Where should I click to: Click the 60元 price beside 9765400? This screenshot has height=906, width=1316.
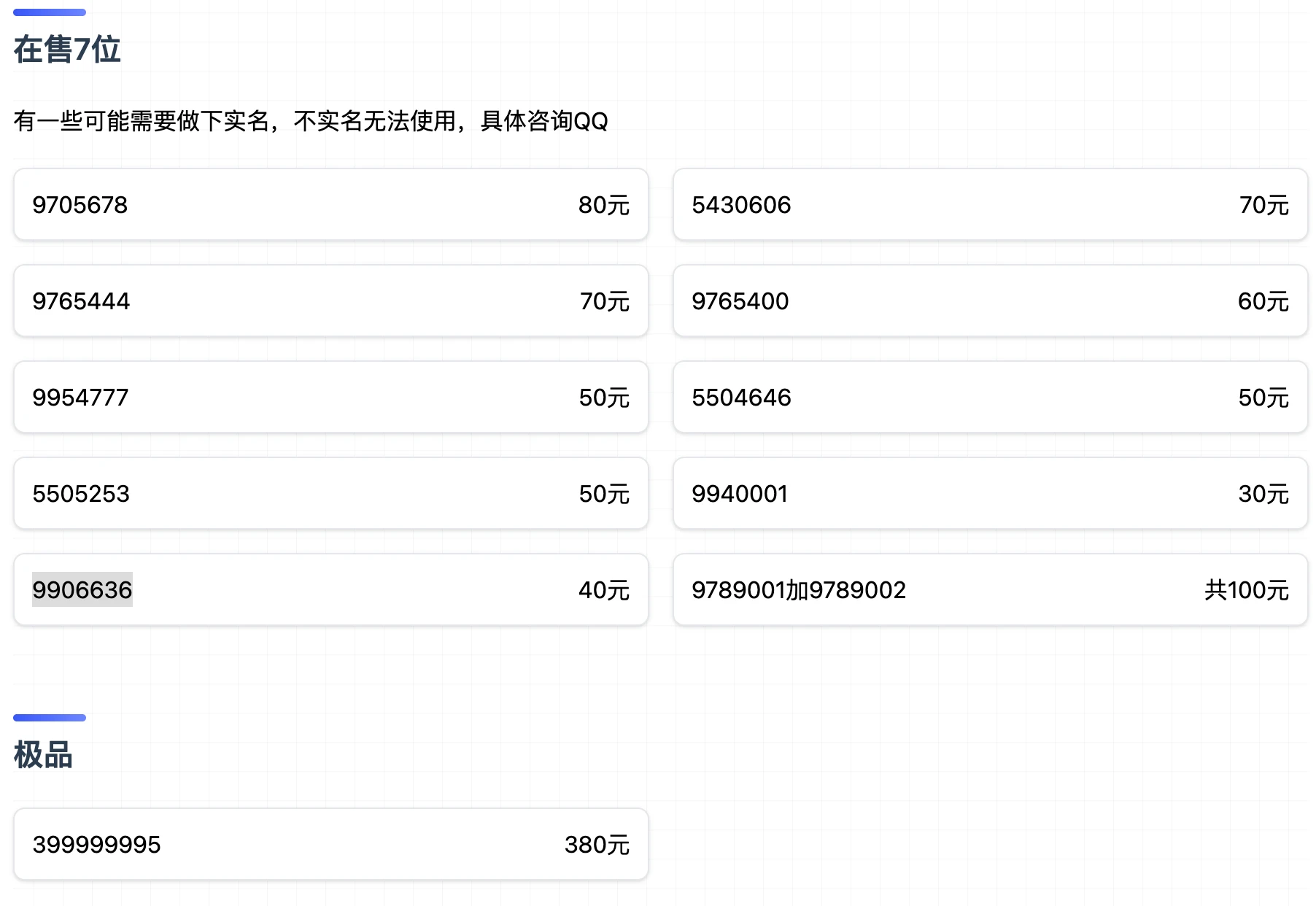tap(1263, 301)
